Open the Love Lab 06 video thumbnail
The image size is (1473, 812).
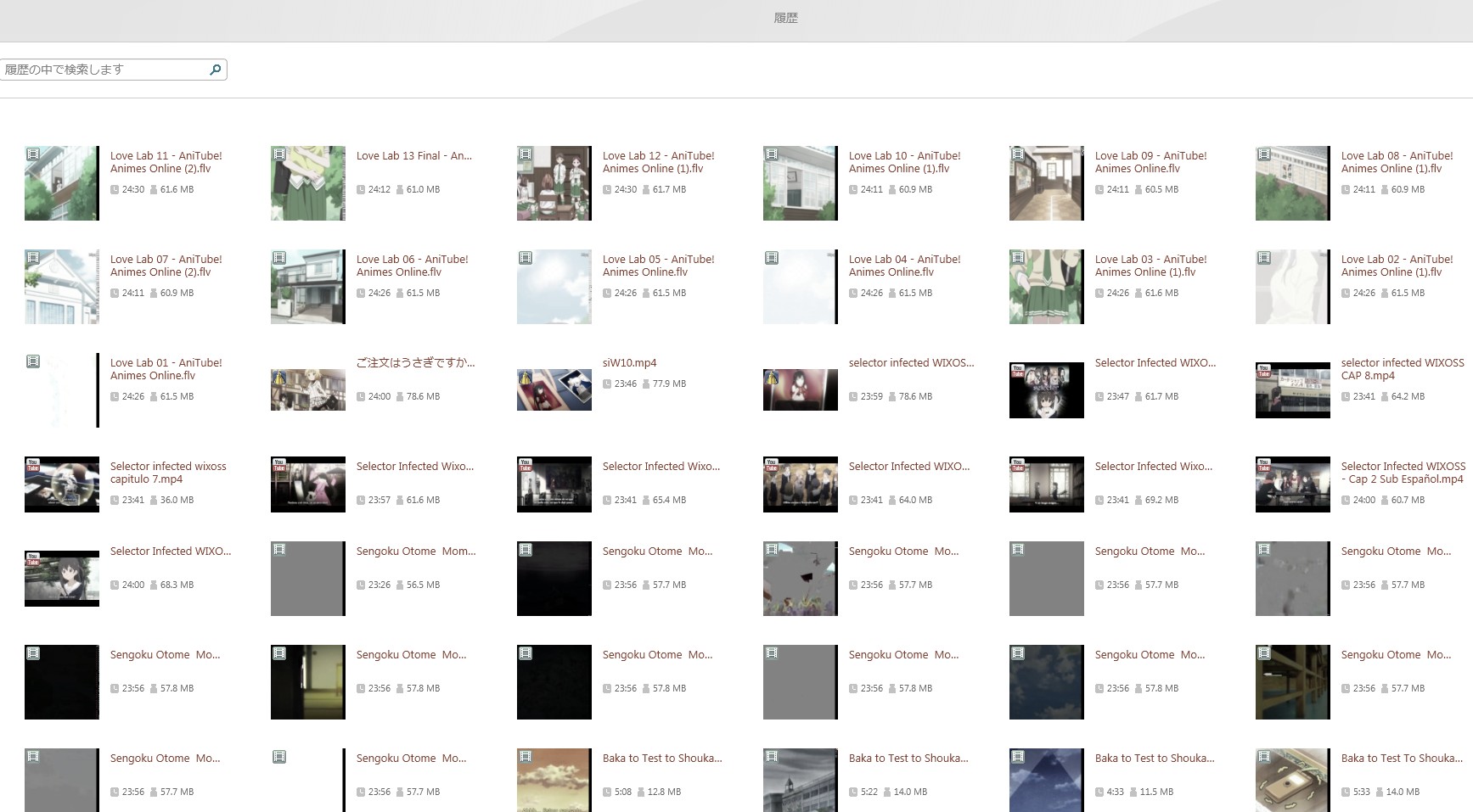point(308,287)
